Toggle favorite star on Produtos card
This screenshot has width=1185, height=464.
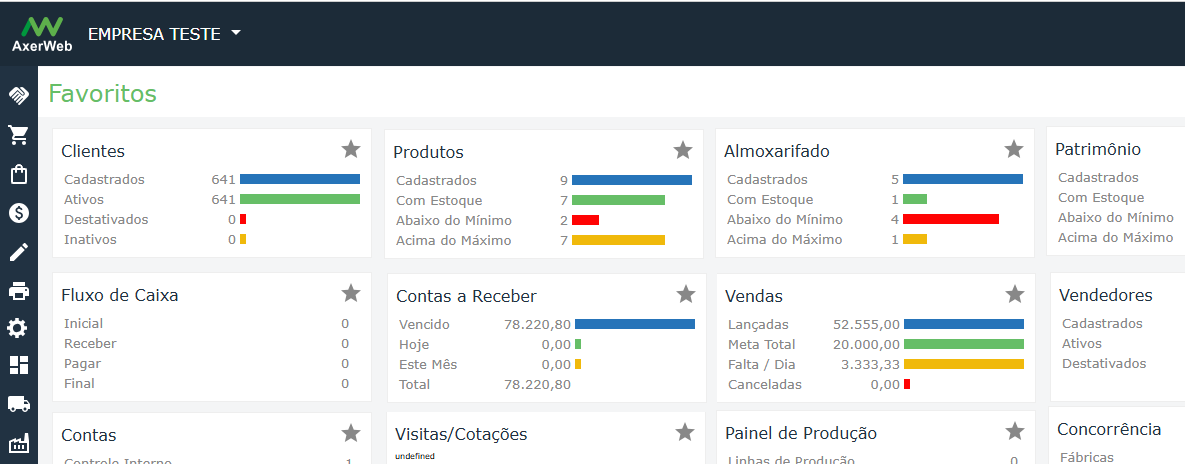pos(683,150)
